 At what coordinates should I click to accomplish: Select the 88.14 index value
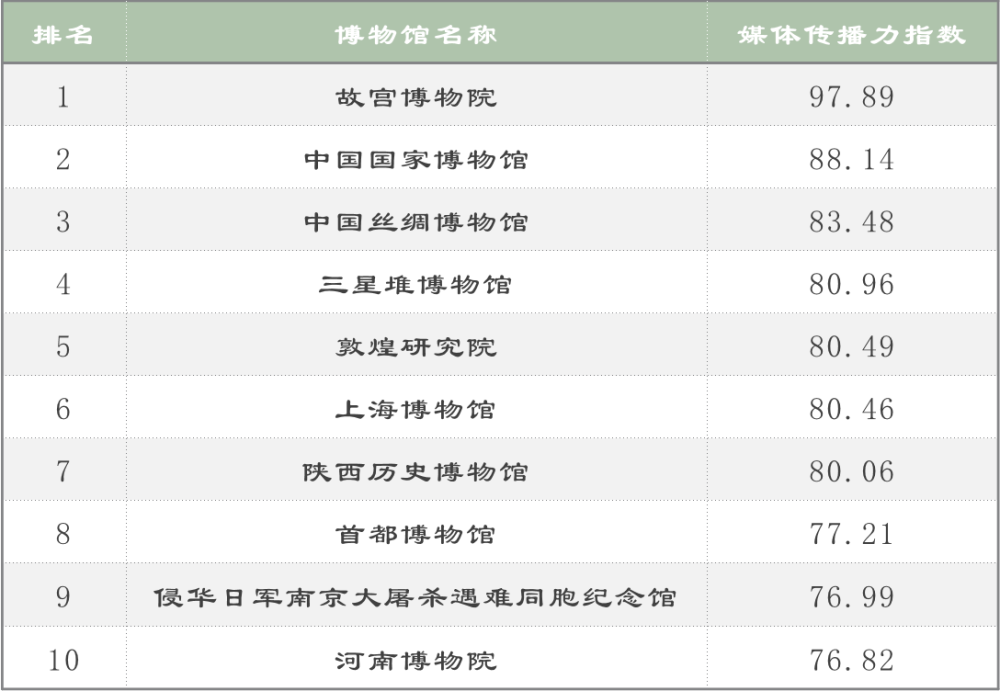(852, 160)
